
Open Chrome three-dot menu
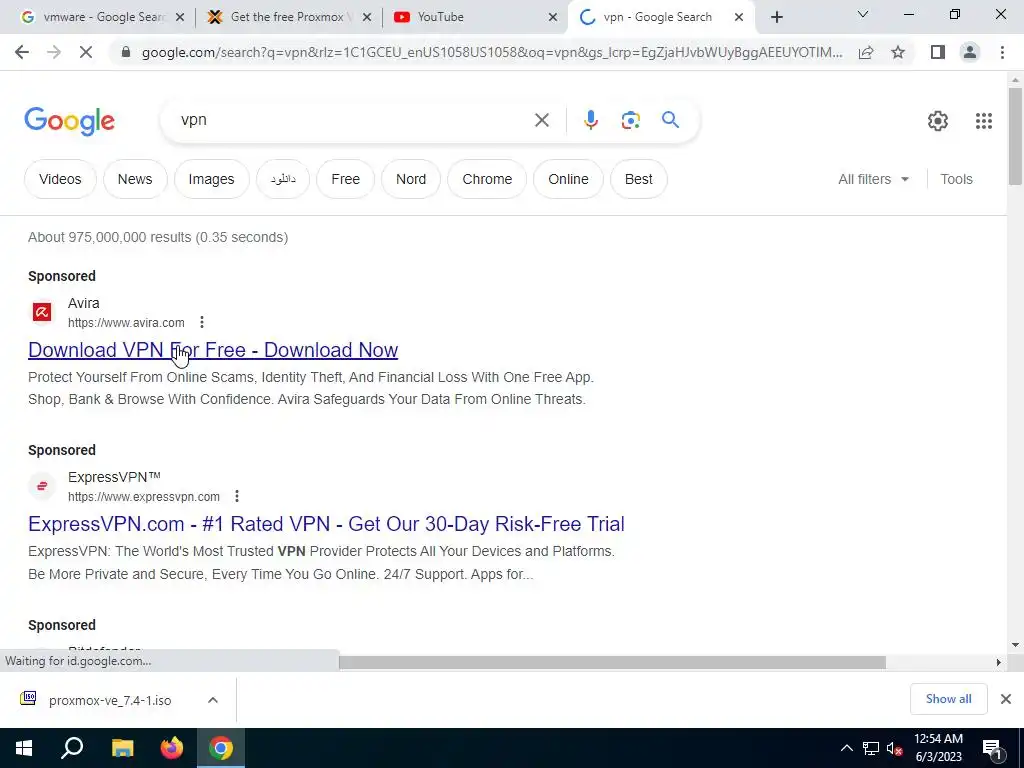pyautogui.click(x=1002, y=52)
